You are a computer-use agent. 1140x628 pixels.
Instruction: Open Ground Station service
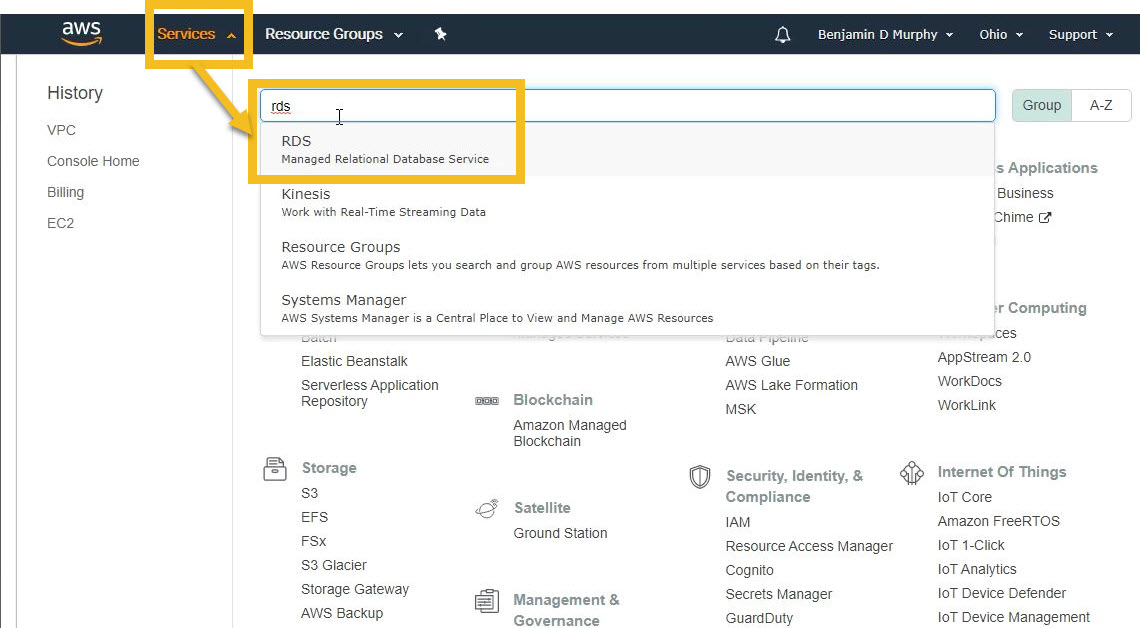(x=560, y=534)
